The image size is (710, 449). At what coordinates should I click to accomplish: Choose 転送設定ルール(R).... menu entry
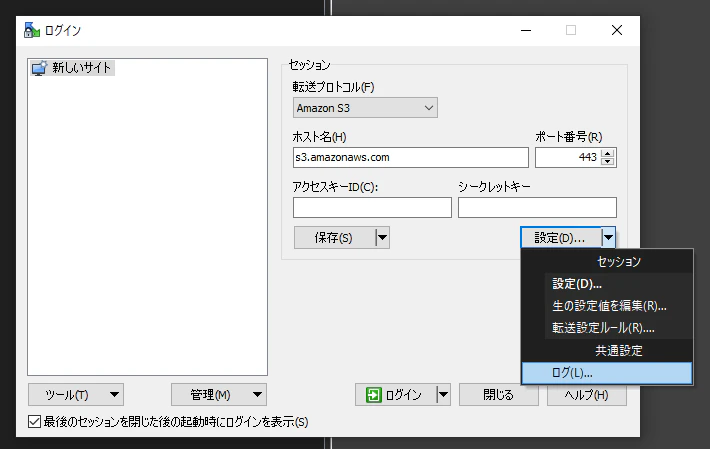point(607,328)
